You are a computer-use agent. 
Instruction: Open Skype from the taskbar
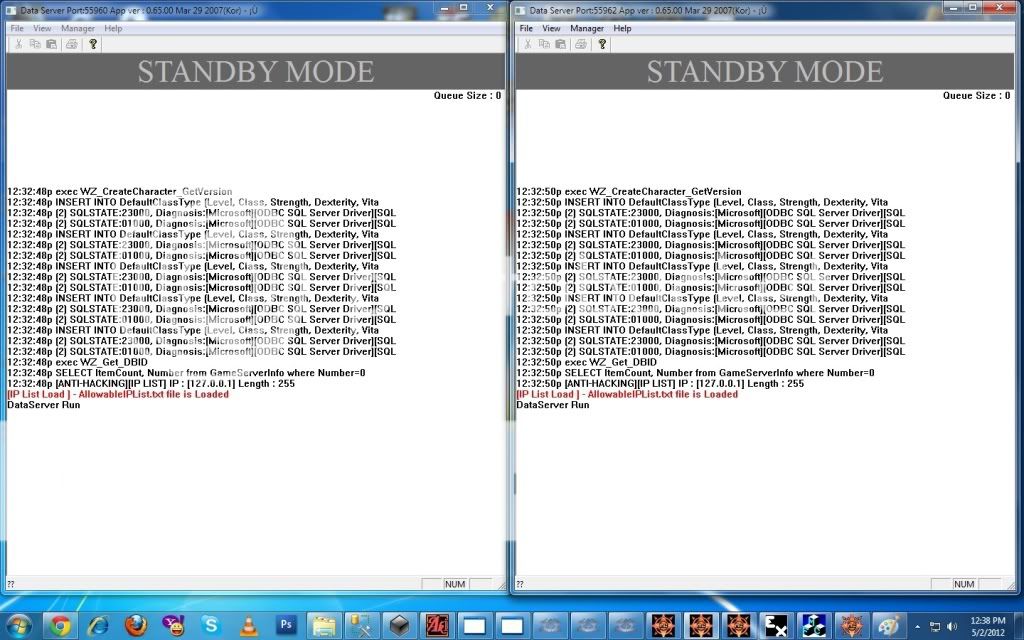(211, 625)
